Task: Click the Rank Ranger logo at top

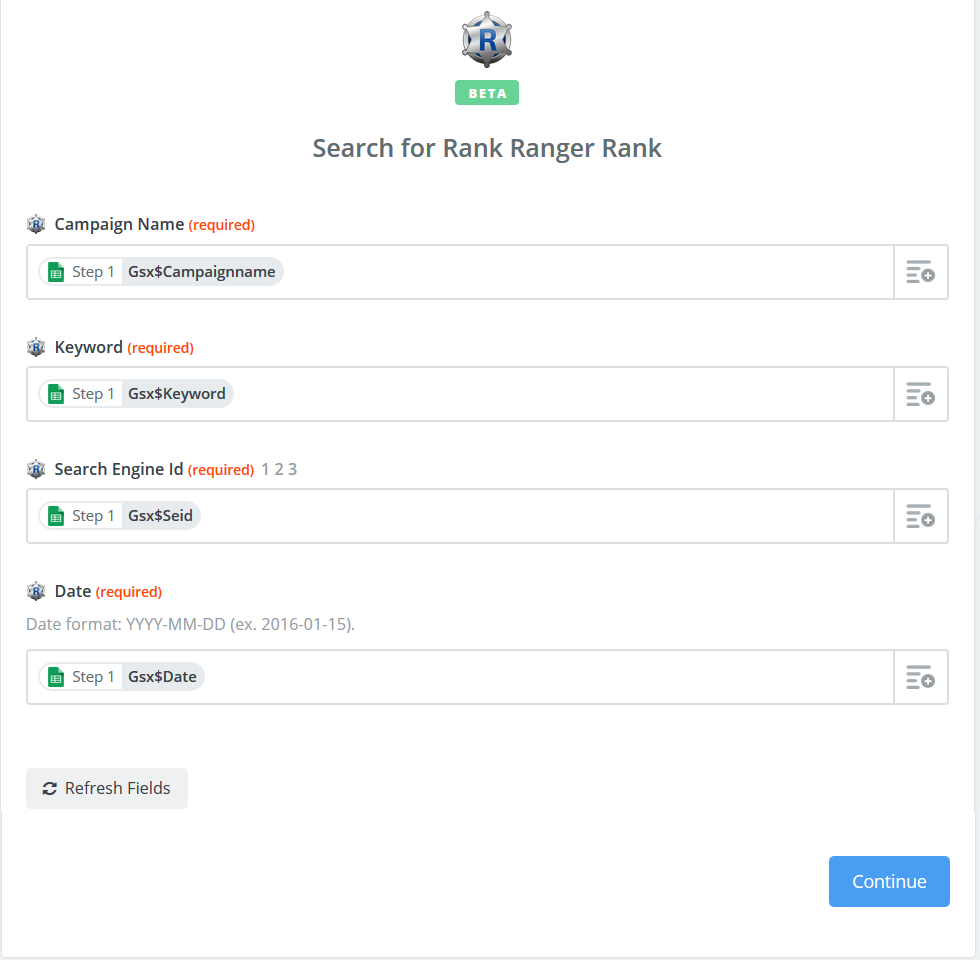Action: 487,40
